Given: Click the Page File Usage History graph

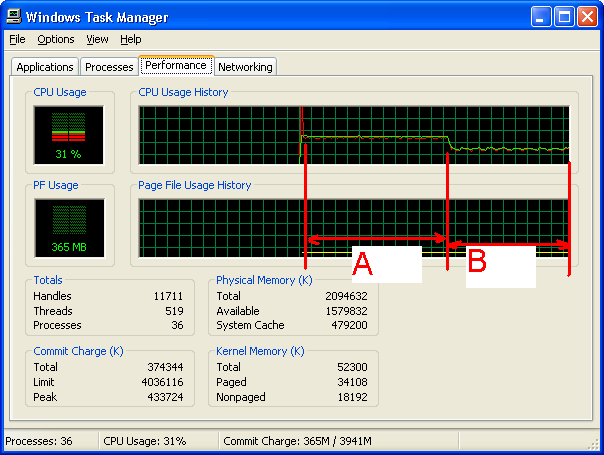Looking at the screenshot, I should tap(354, 228).
